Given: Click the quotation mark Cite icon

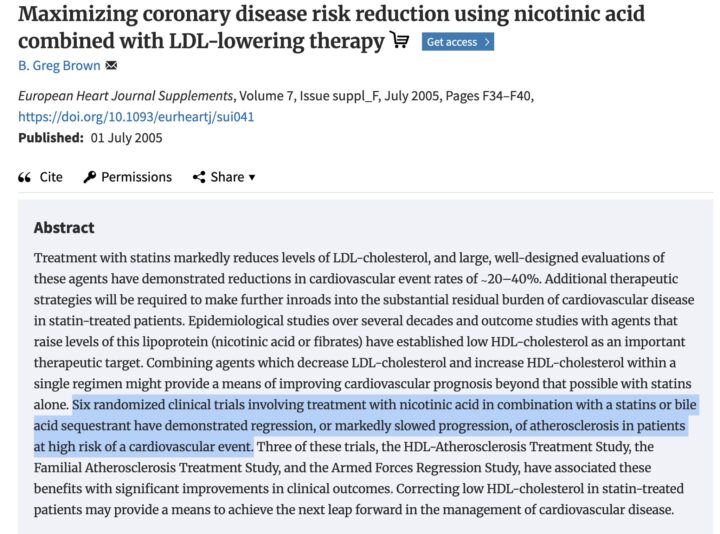Looking at the screenshot, I should pyautogui.click(x=25, y=177).
